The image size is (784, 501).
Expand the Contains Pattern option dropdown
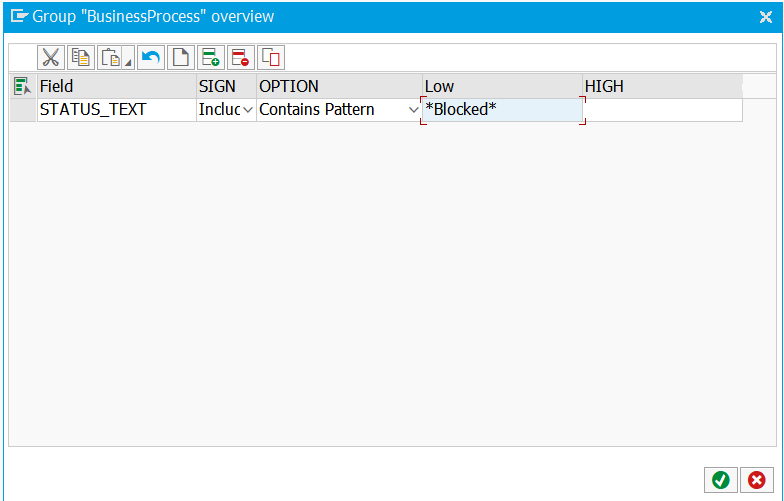pos(414,110)
